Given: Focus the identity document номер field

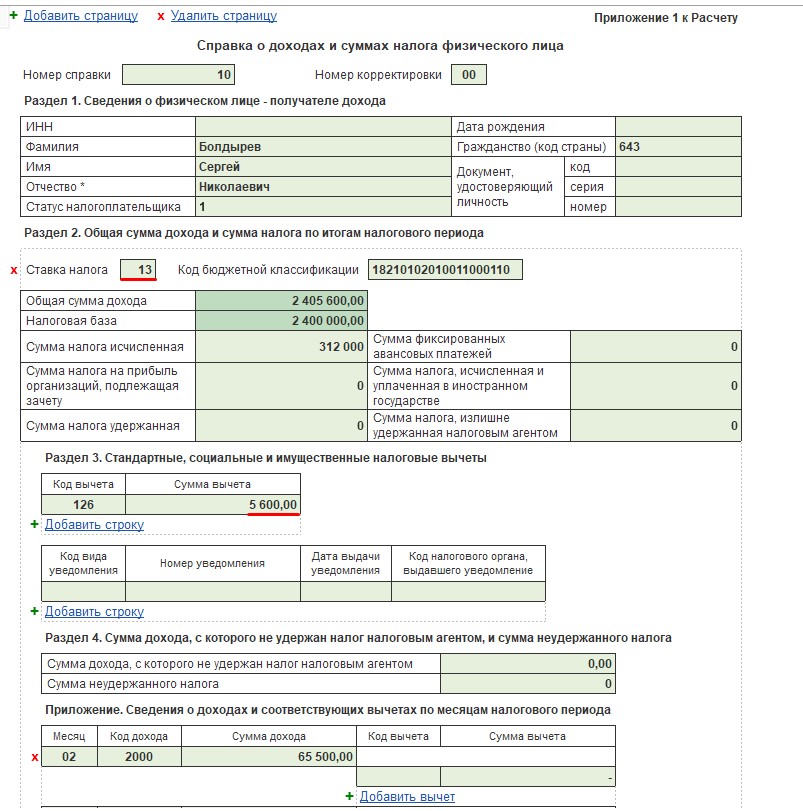Looking at the screenshot, I should (678, 207).
